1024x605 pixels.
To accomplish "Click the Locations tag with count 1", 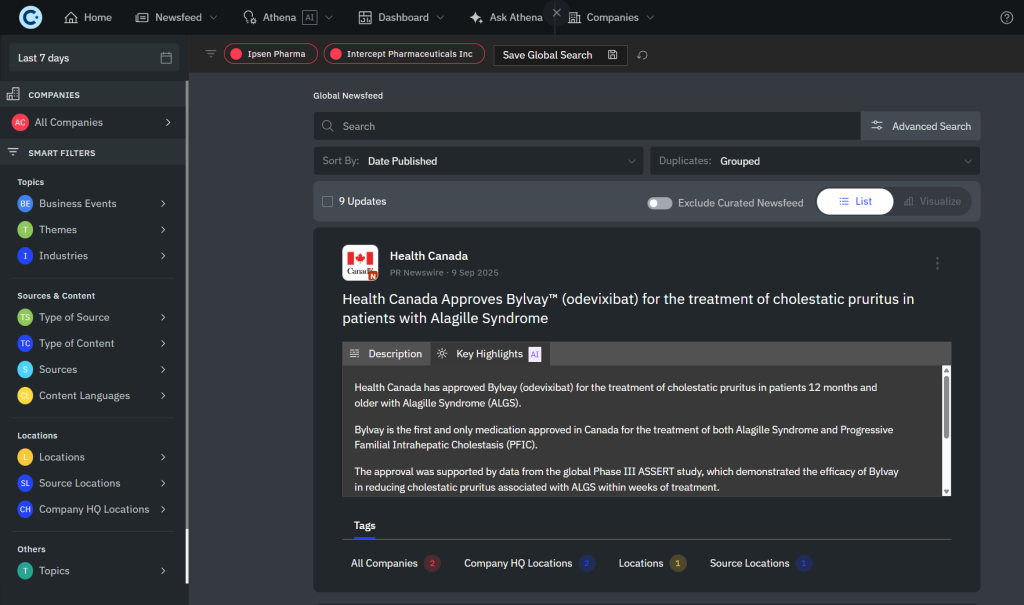I will pyautogui.click(x=652, y=563).
